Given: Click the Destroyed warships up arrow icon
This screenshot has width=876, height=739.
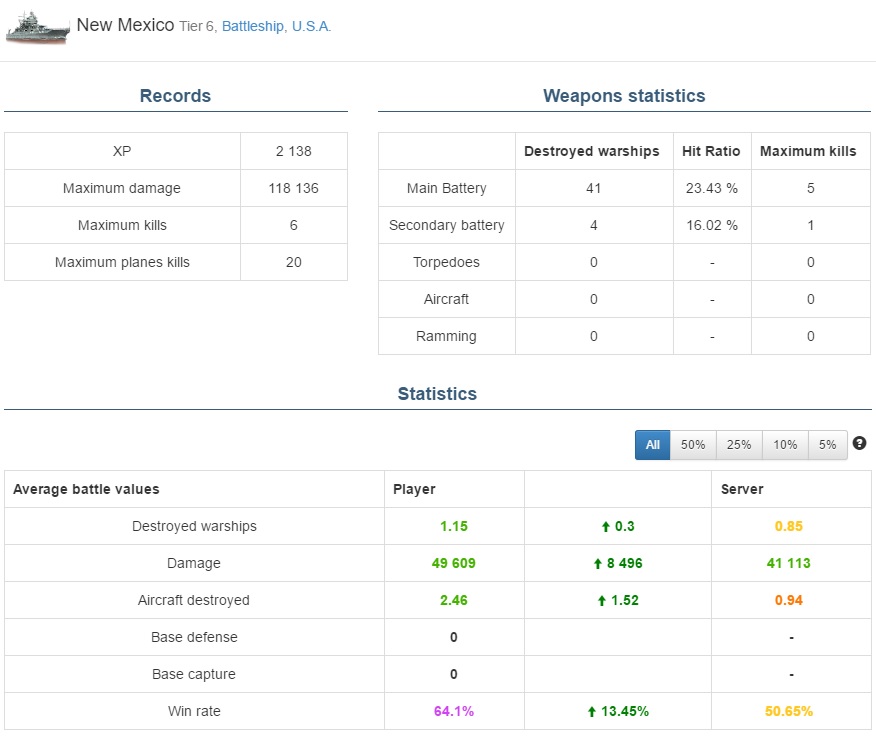Looking at the screenshot, I should tap(606, 526).
